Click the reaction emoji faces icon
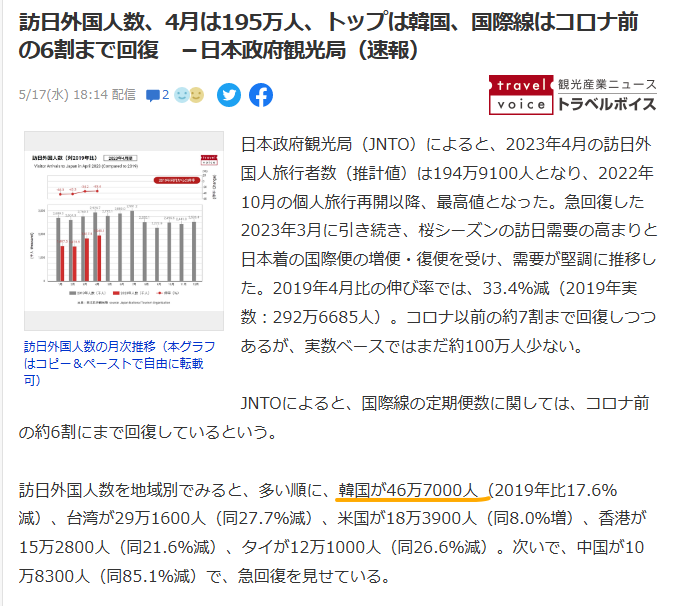675x606 pixels. (x=189, y=95)
